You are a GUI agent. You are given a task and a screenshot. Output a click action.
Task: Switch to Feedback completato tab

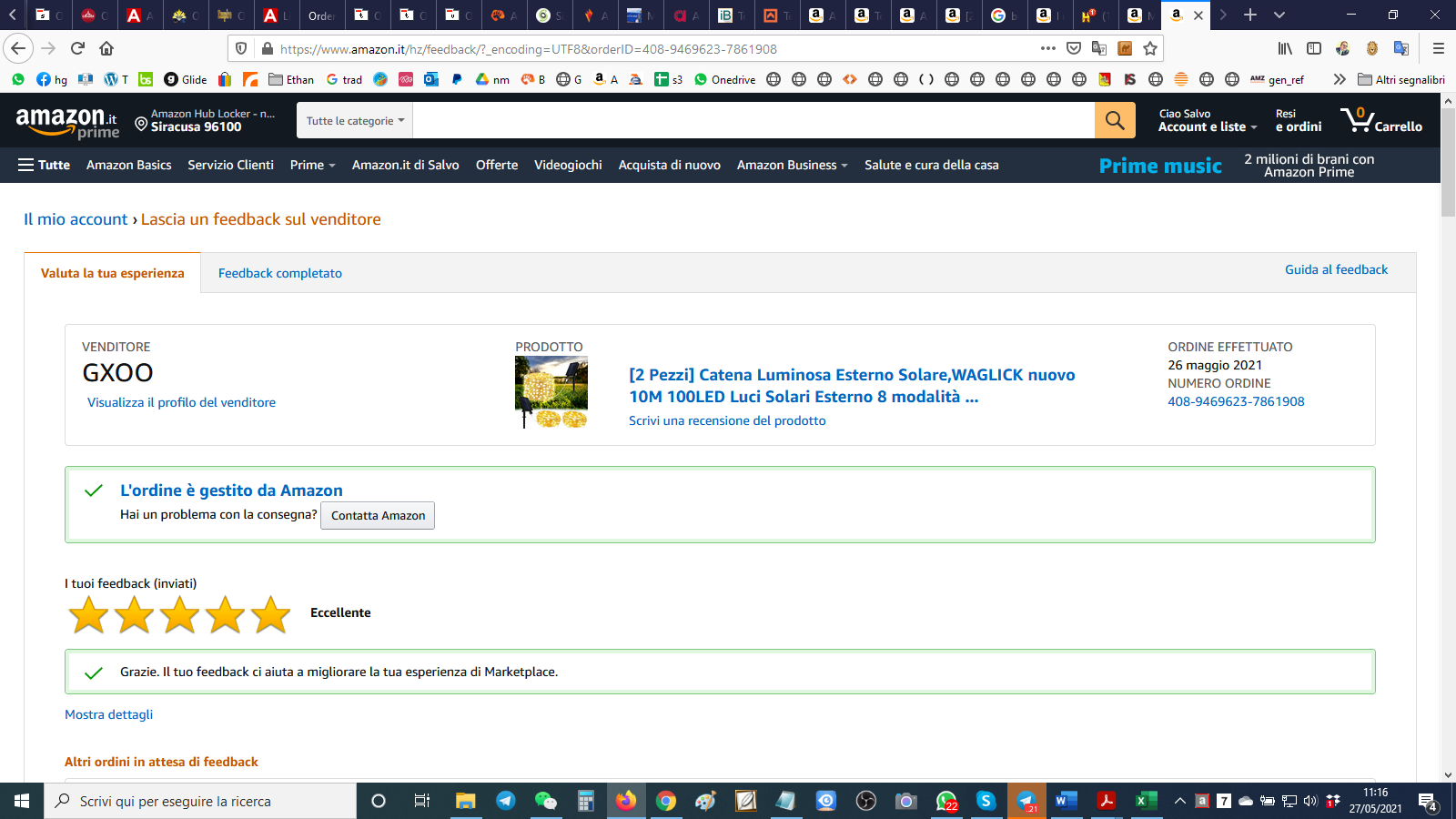coord(280,273)
